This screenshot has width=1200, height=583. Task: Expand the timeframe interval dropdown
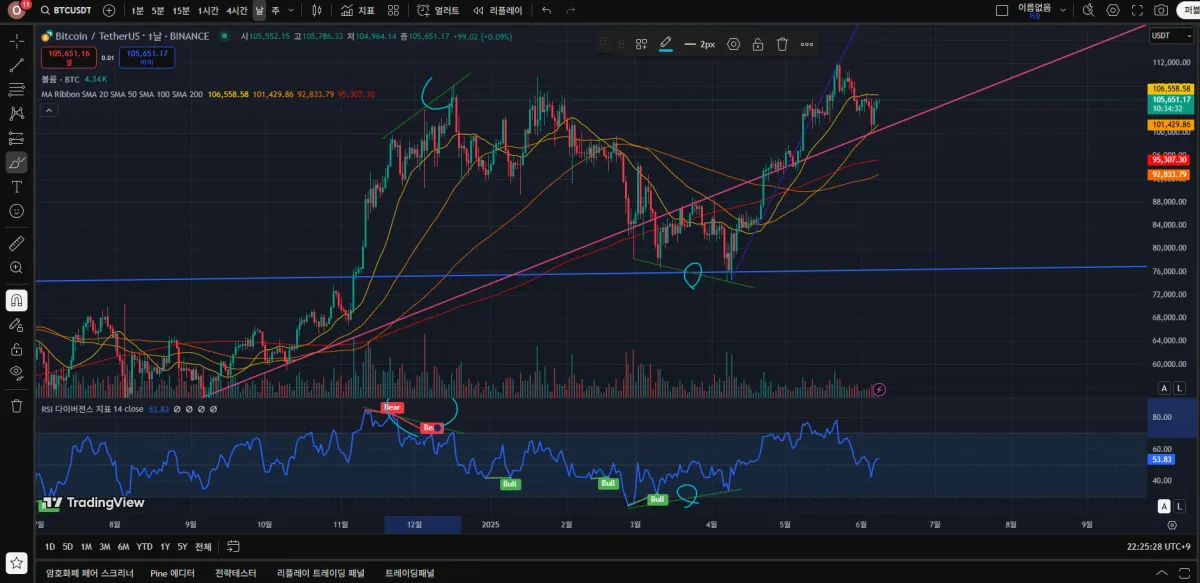291,10
